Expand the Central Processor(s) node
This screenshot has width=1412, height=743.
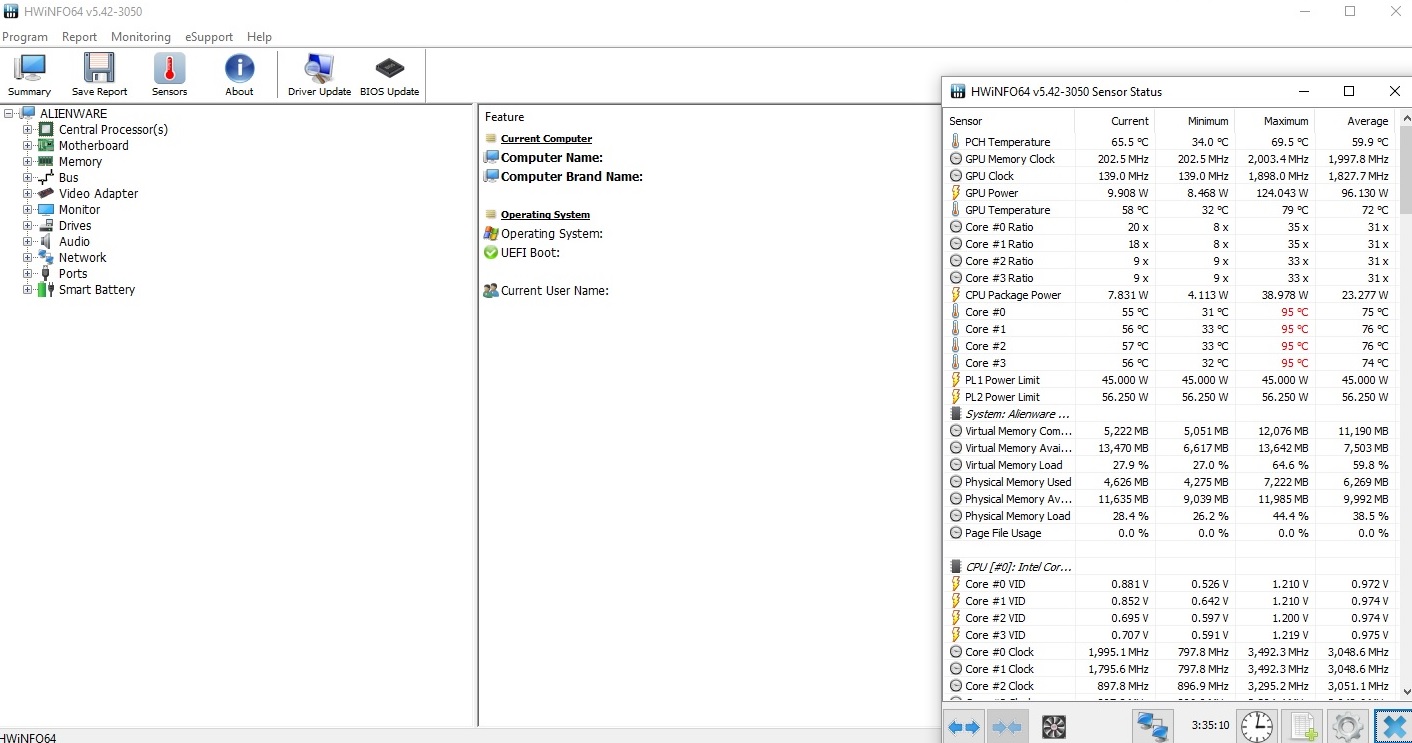click(x=28, y=129)
